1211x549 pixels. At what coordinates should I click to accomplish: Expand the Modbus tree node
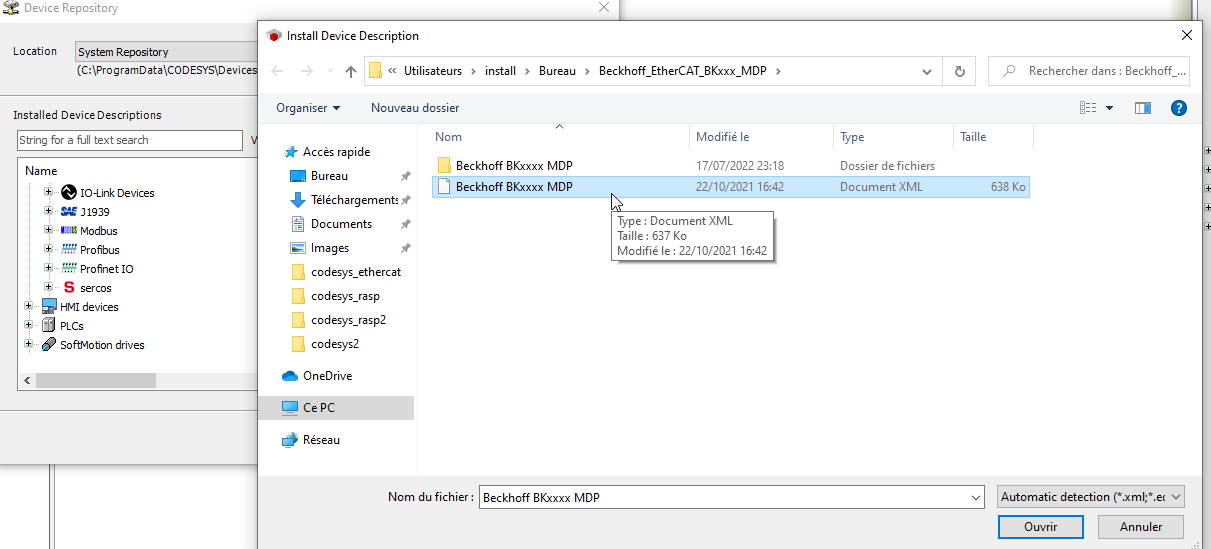click(48, 230)
